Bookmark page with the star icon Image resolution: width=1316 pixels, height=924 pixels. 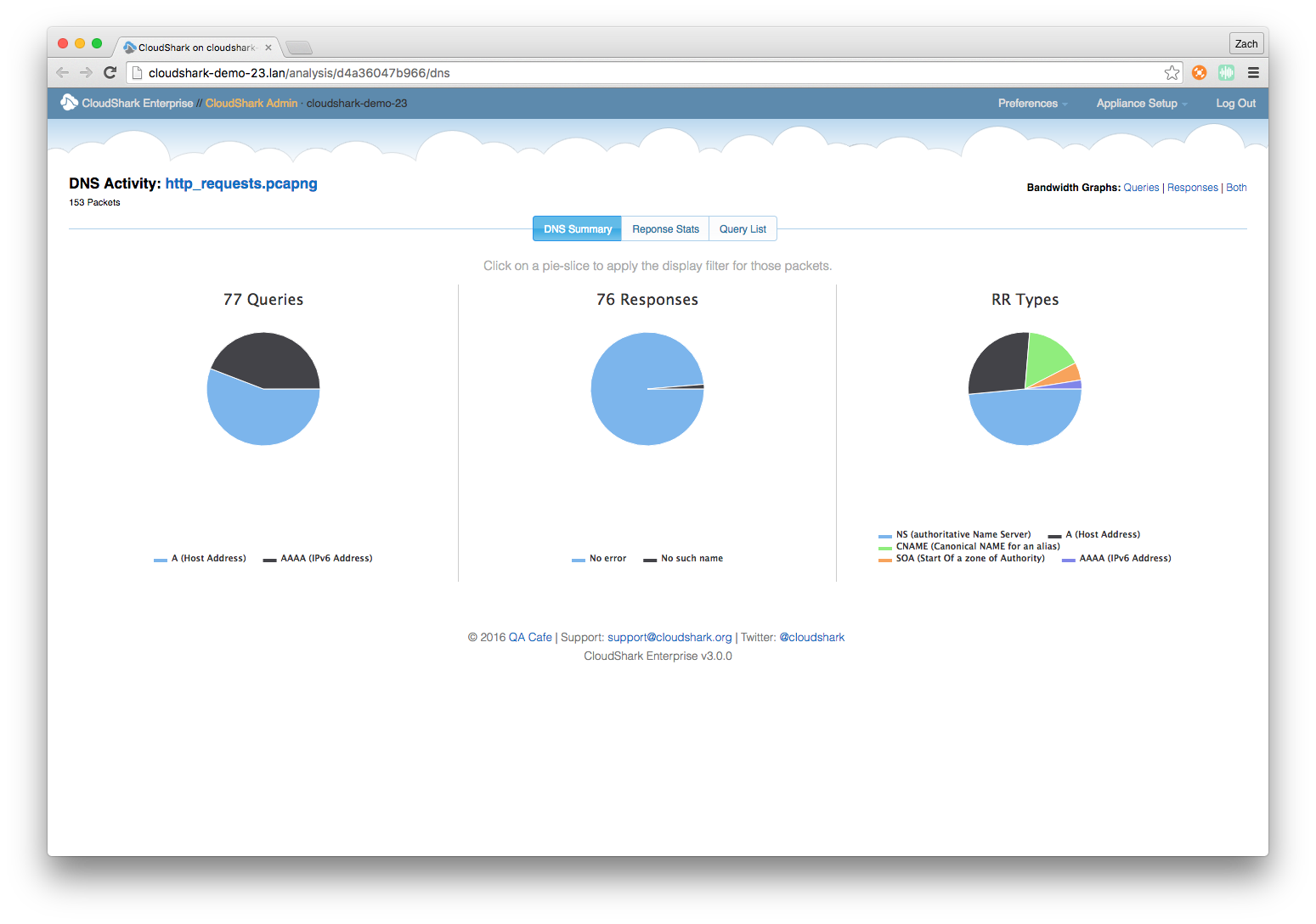click(x=1172, y=72)
